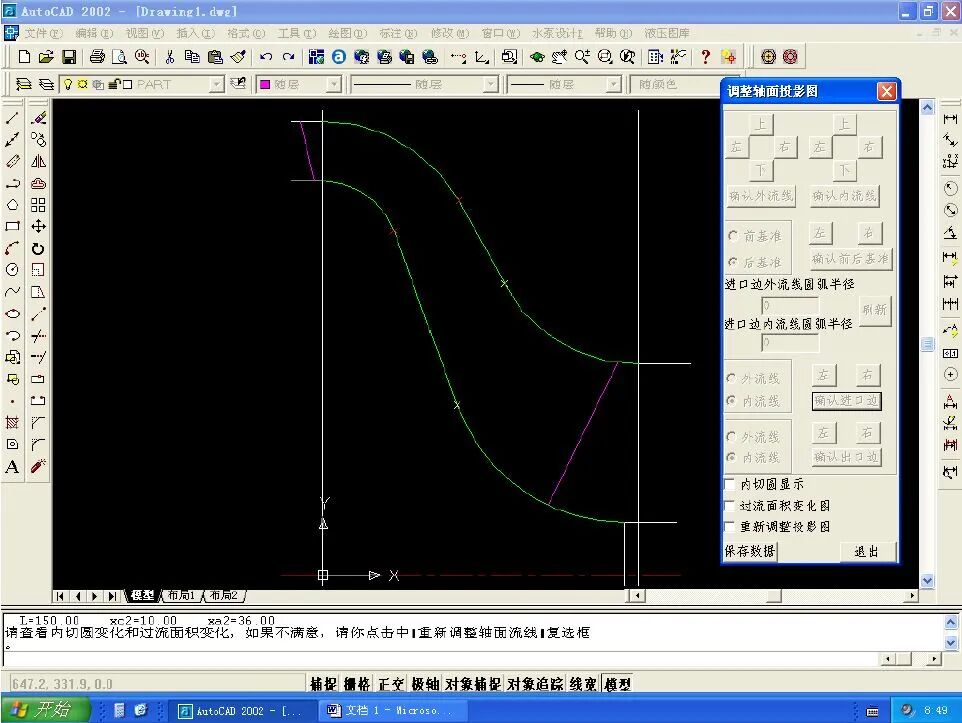This screenshot has width=962, height=723.
Task: Click the 保存数据 button
Action: coord(750,551)
